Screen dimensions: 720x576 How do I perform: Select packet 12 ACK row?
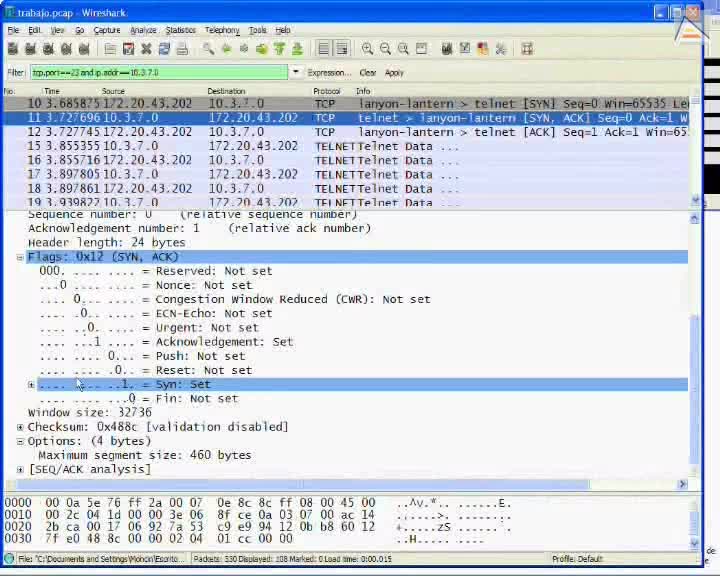346,132
